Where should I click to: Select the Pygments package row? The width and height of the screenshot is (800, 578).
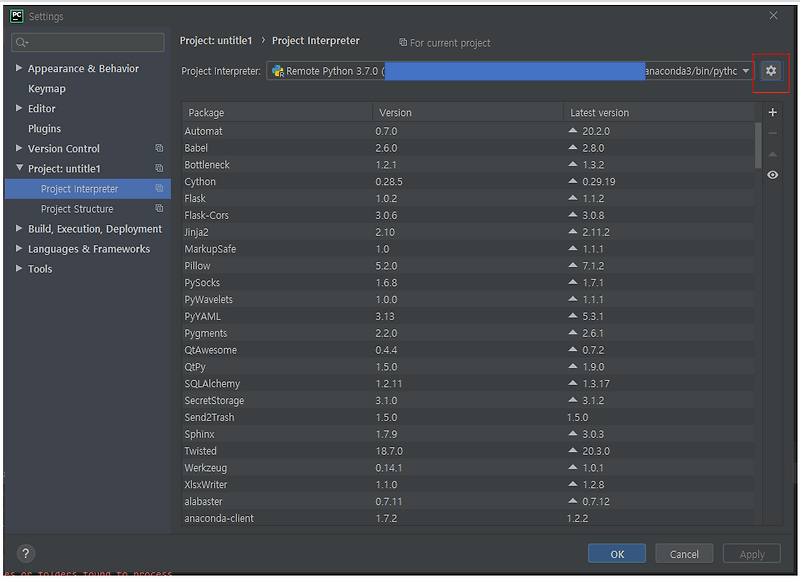pyautogui.click(x=468, y=333)
